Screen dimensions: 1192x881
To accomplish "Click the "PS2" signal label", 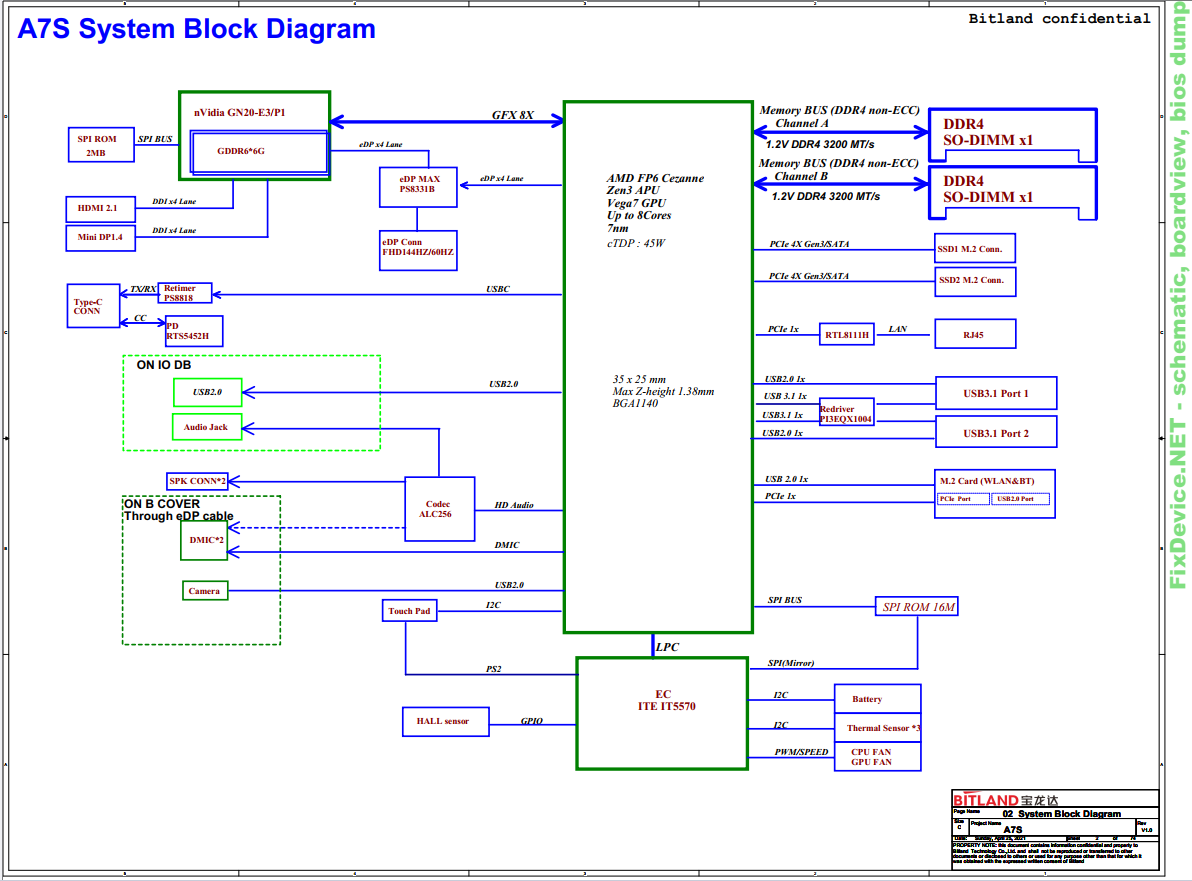I will (493, 669).
